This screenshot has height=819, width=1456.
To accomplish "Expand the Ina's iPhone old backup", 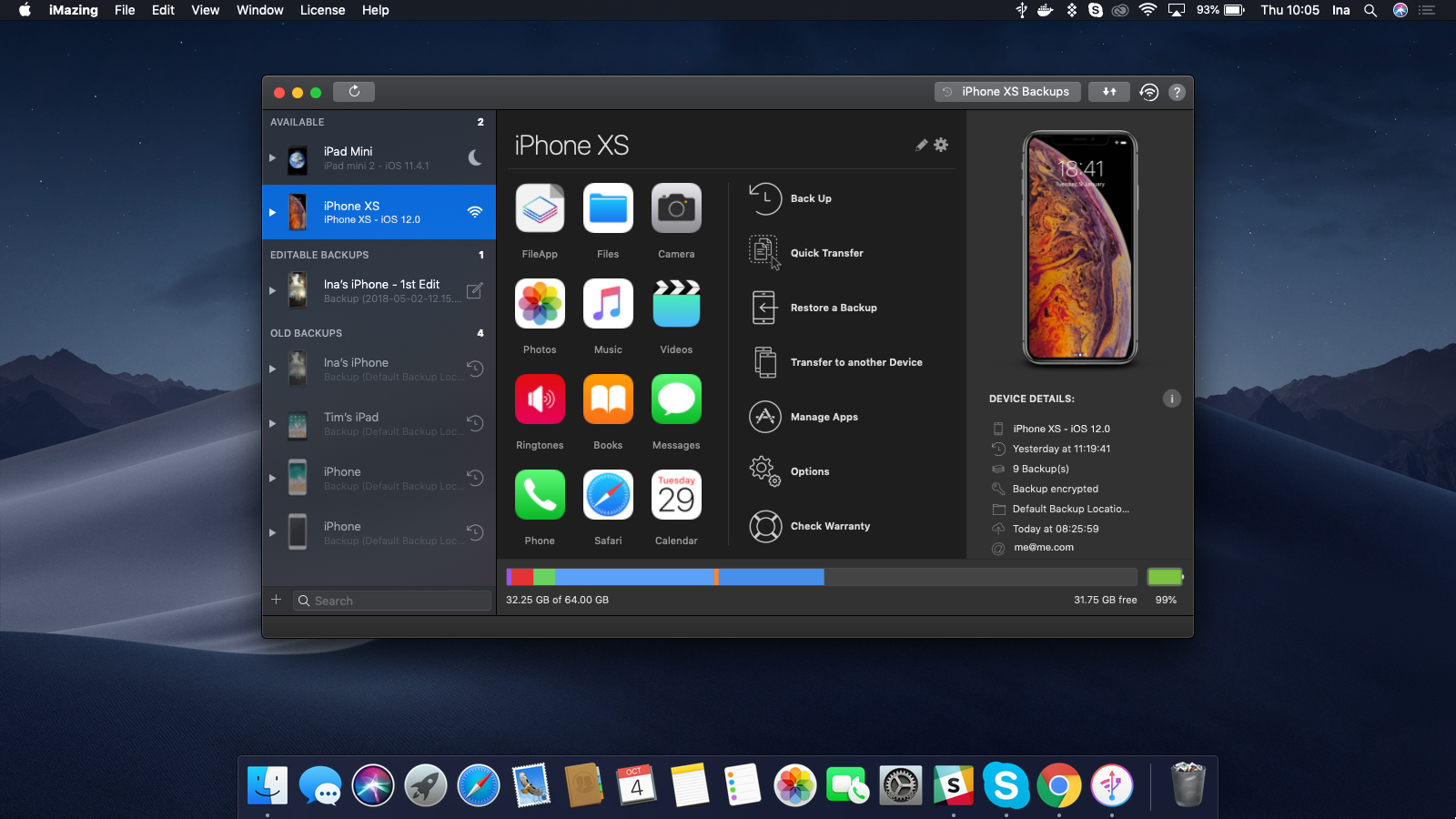I will coord(272,369).
